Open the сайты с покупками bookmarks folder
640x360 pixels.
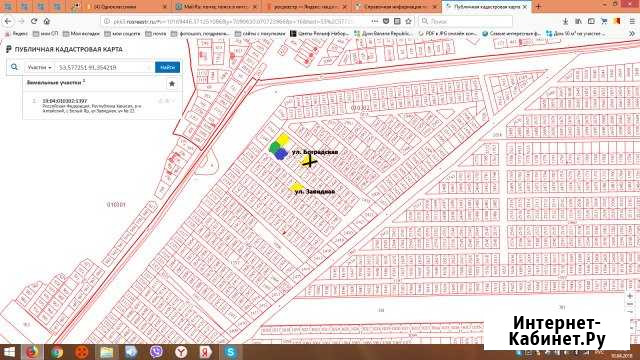coord(260,33)
